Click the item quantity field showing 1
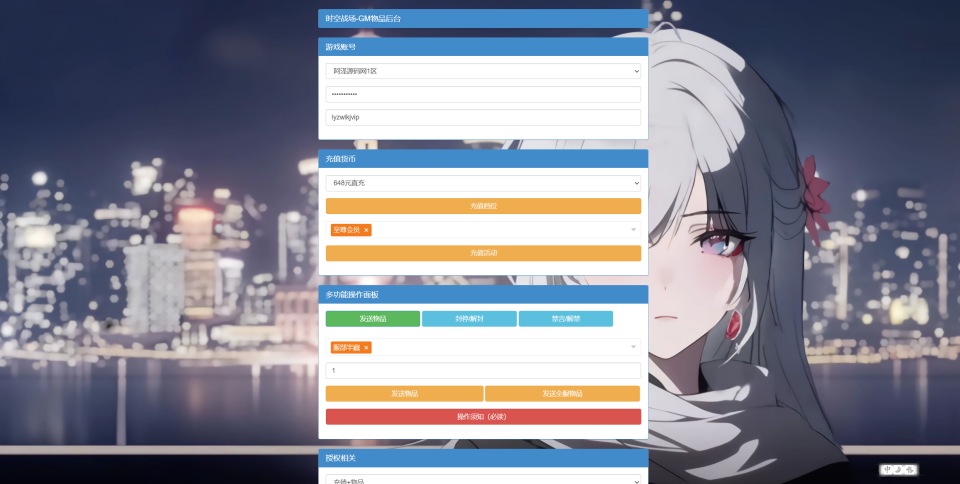960x484 pixels. [483, 370]
